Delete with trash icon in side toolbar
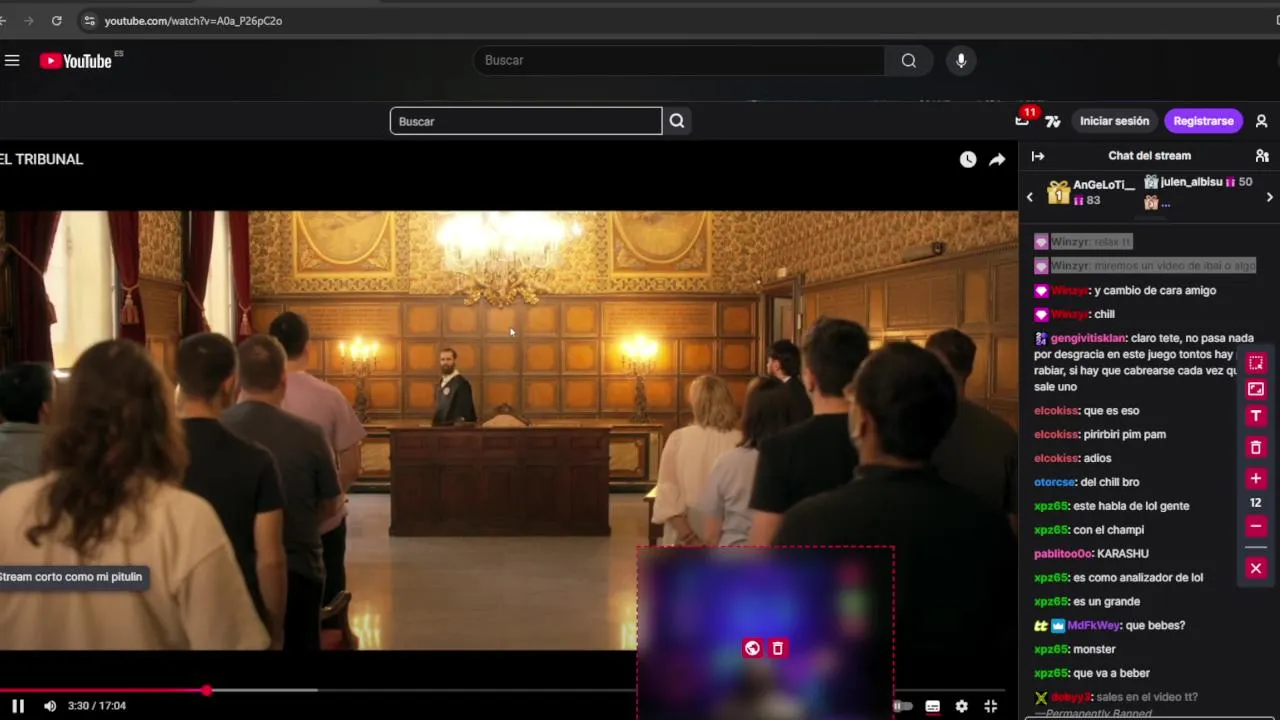This screenshot has height=720, width=1280. (1256, 447)
